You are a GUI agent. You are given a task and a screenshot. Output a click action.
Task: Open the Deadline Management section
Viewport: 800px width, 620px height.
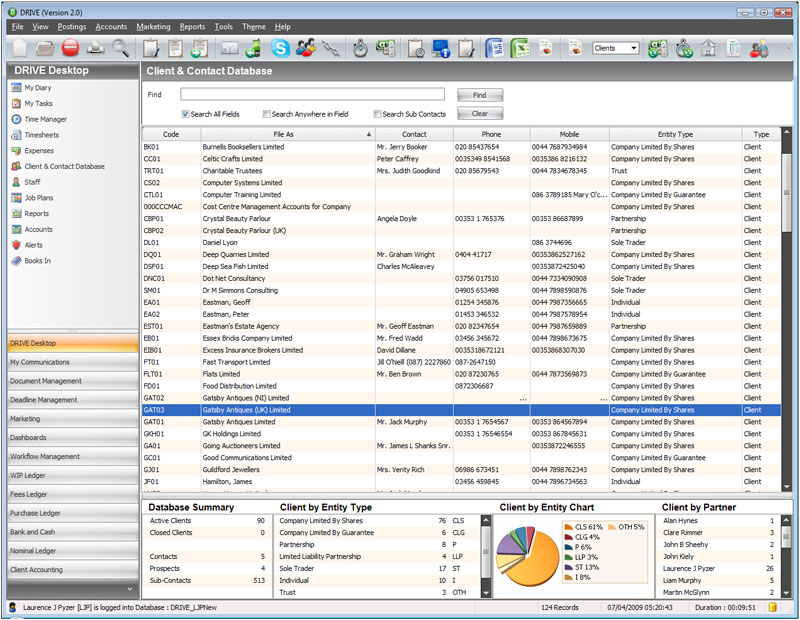coord(73,400)
